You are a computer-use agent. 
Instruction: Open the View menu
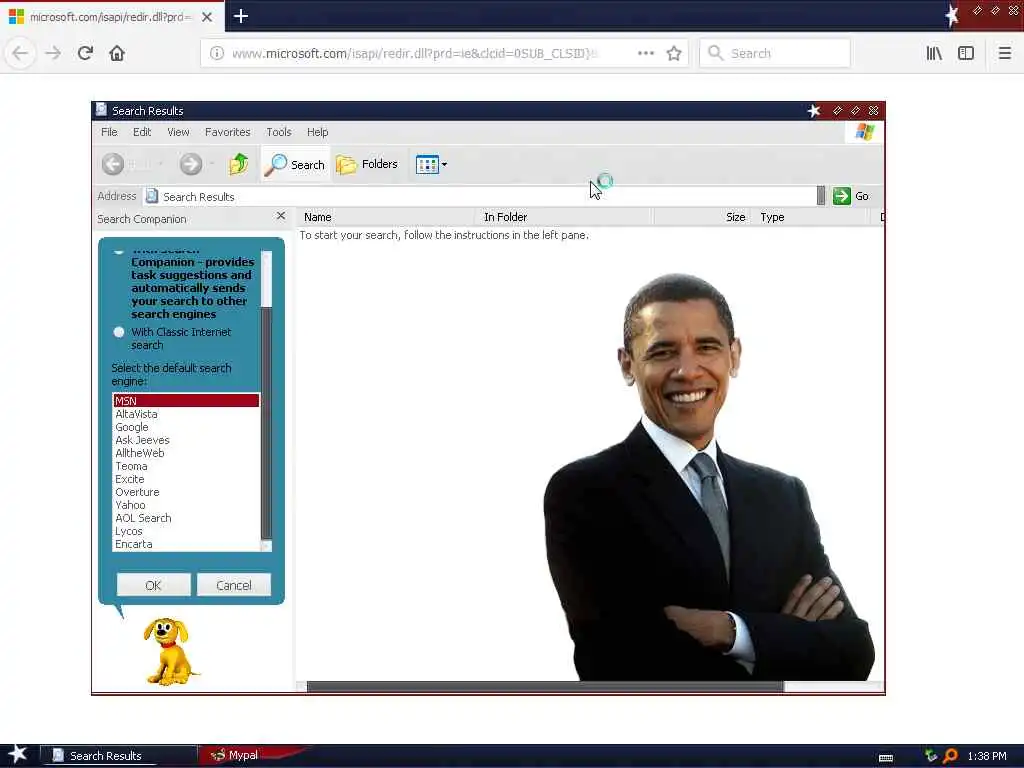(x=178, y=132)
